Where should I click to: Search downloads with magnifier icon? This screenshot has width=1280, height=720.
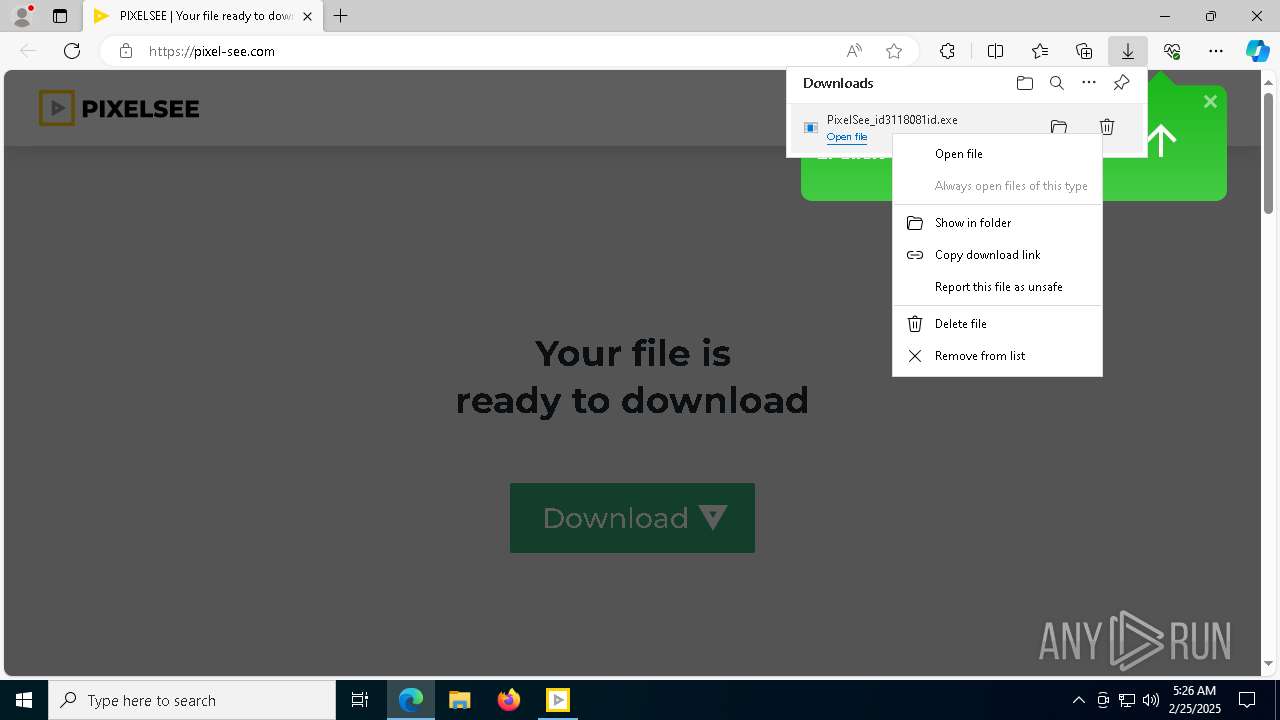[1056, 83]
